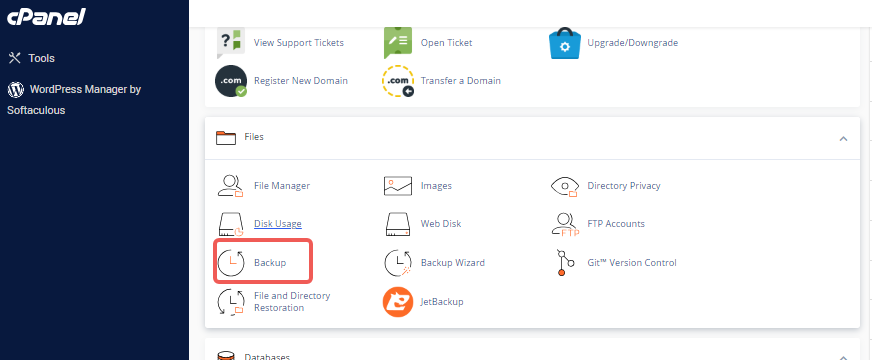The image size is (872, 360).
Task: Click the Files section heading
Action: pyautogui.click(x=254, y=136)
